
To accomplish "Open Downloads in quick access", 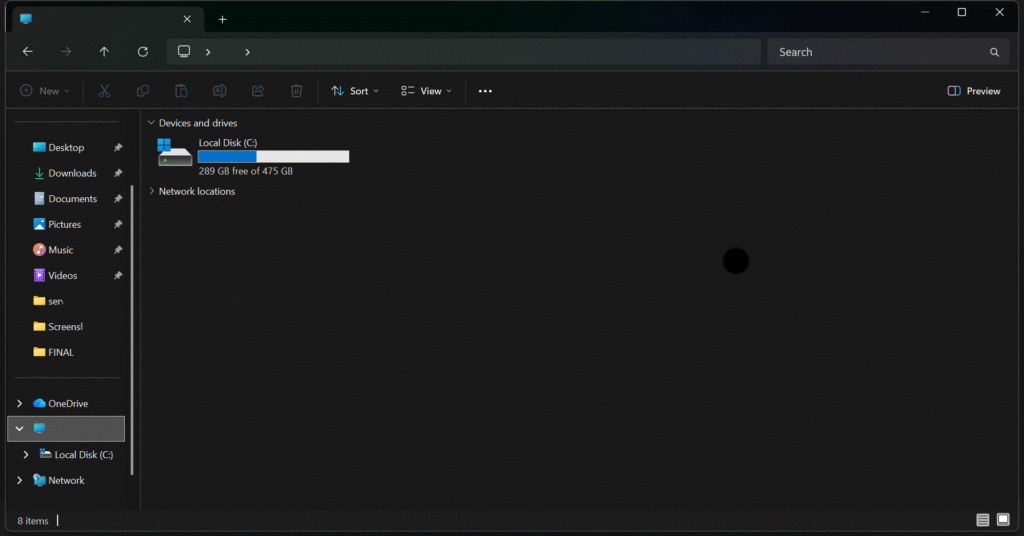I will point(72,173).
